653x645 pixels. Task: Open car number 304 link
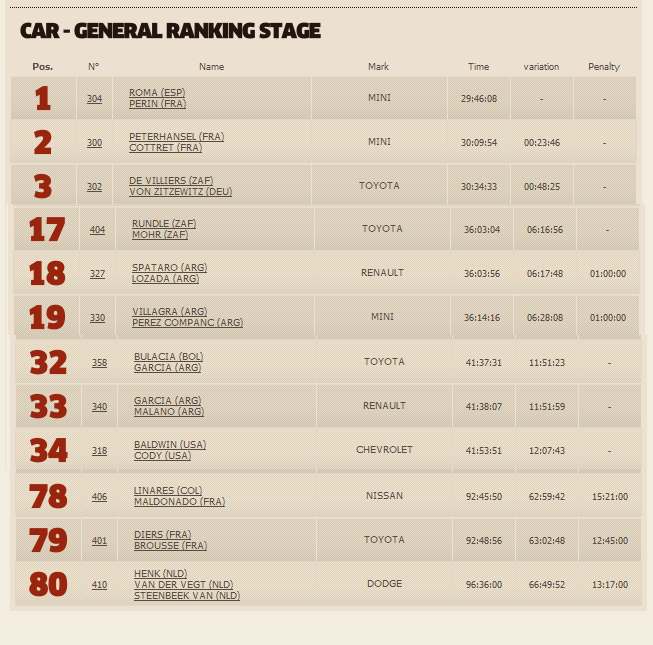94,99
